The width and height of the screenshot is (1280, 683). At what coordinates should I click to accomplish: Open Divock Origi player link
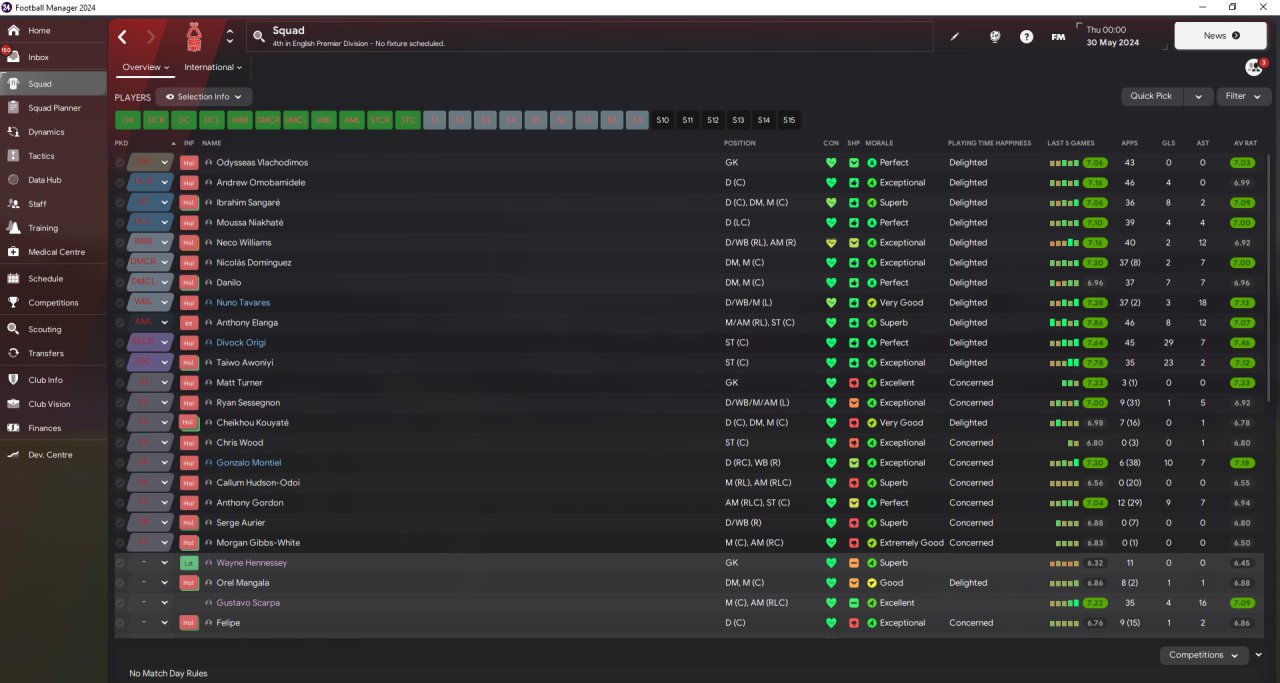pos(241,343)
